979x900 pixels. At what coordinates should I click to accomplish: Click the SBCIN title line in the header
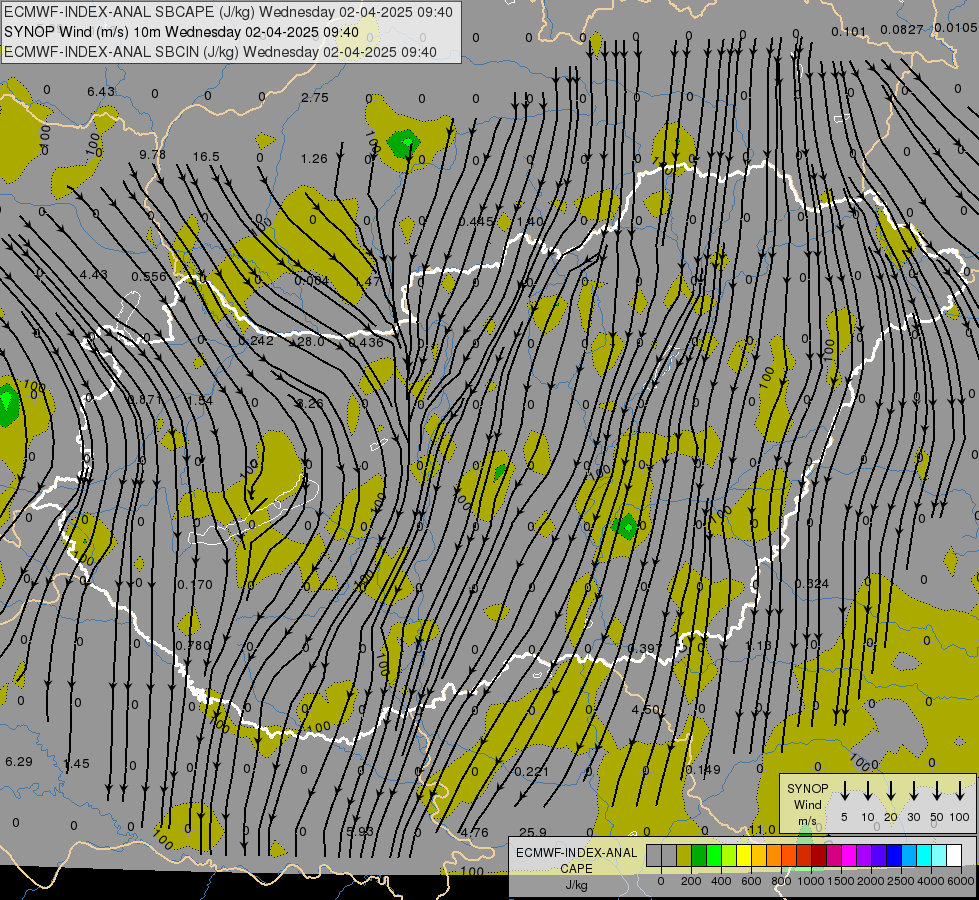coord(220,52)
